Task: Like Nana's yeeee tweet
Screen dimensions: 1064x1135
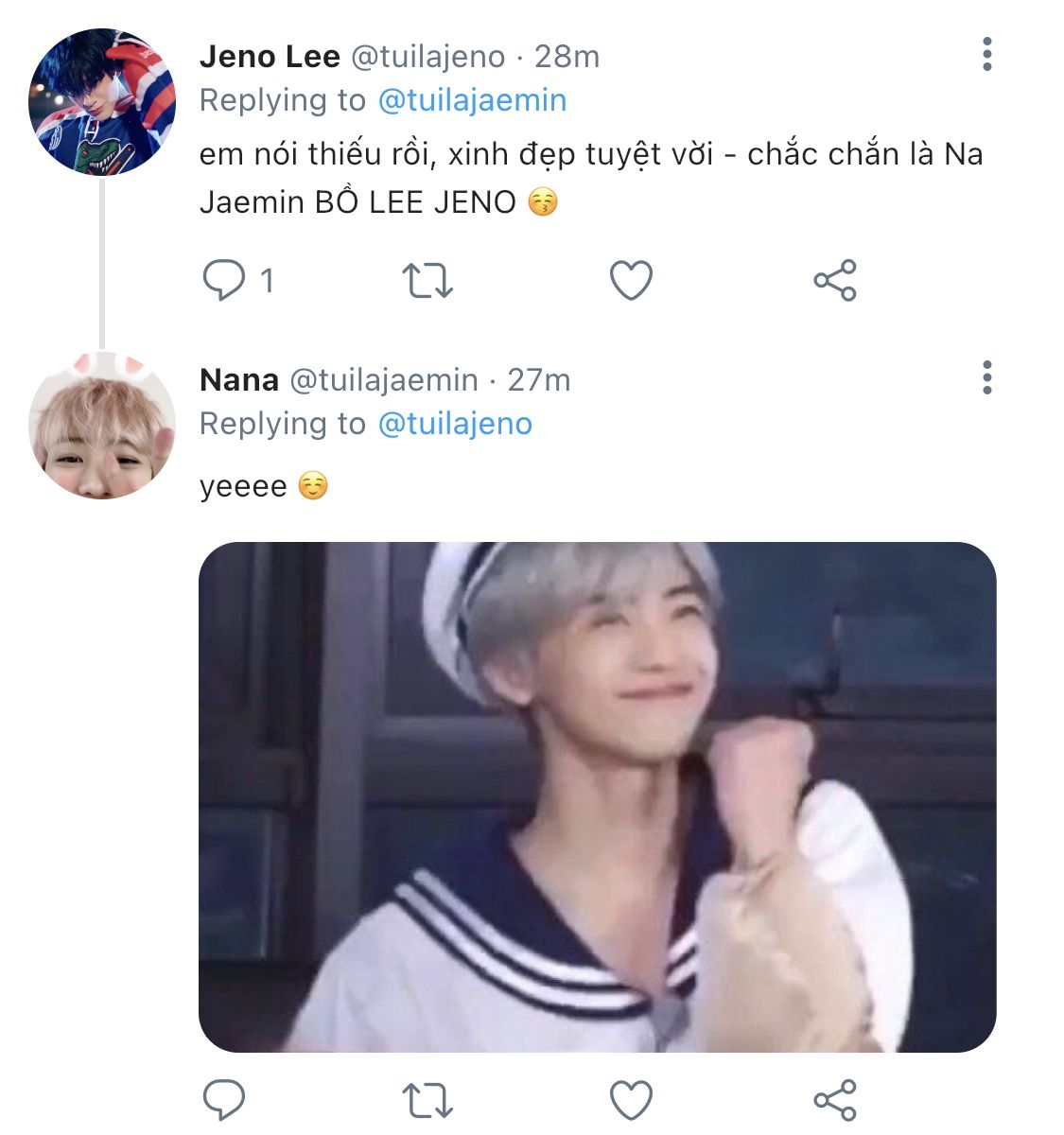Action: point(631,1100)
